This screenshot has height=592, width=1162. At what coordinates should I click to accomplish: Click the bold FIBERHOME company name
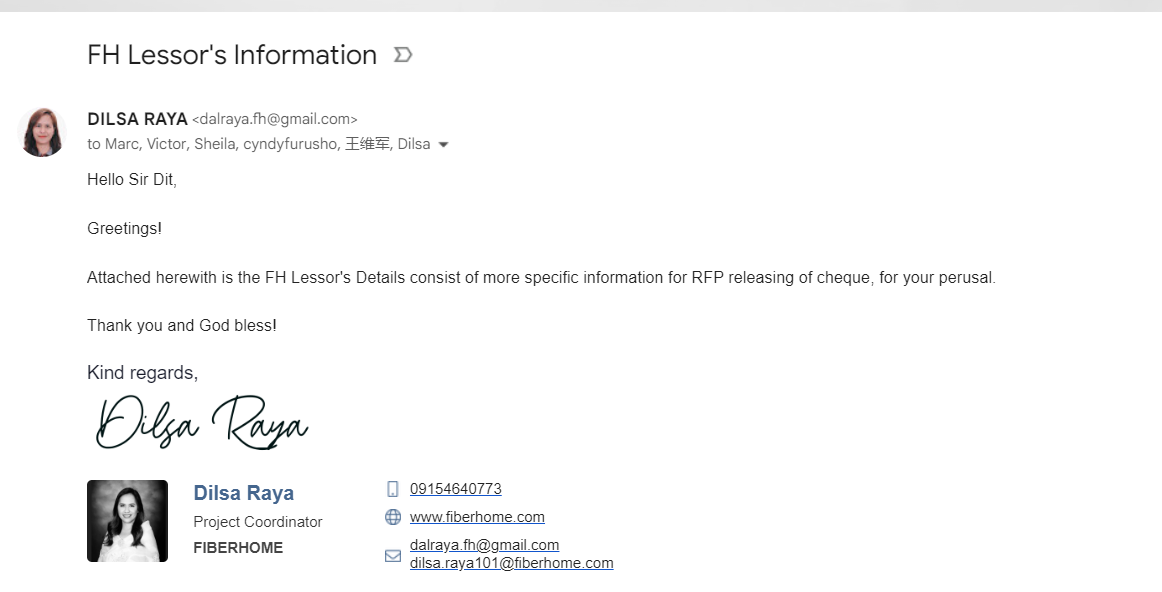pos(238,548)
